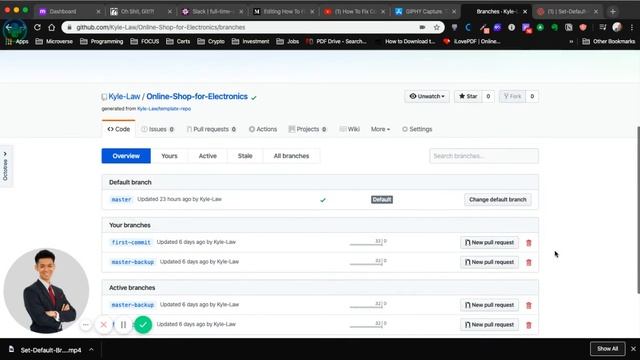Go to the Actions tab
This screenshot has height=360, width=640.
click(263, 129)
